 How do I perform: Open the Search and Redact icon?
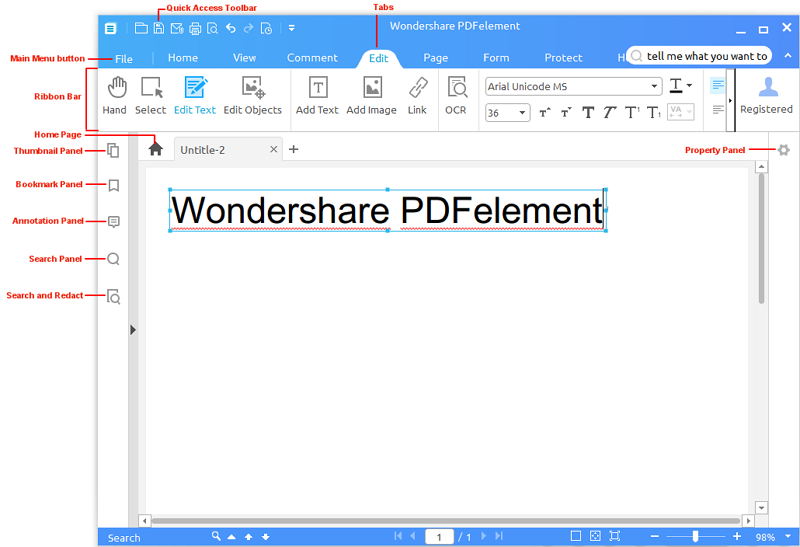click(x=113, y=296)
